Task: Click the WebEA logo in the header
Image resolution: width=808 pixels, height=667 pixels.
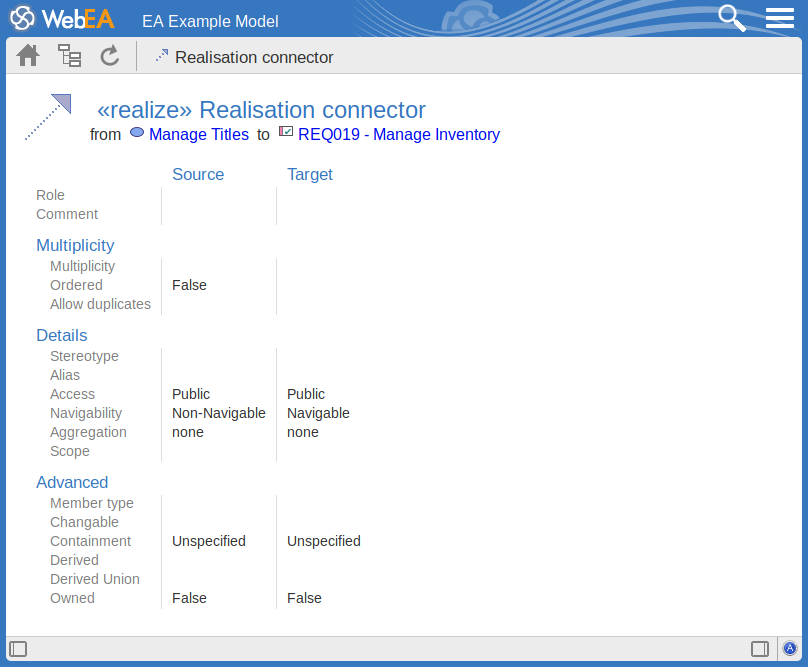Action: pos(62,19)
